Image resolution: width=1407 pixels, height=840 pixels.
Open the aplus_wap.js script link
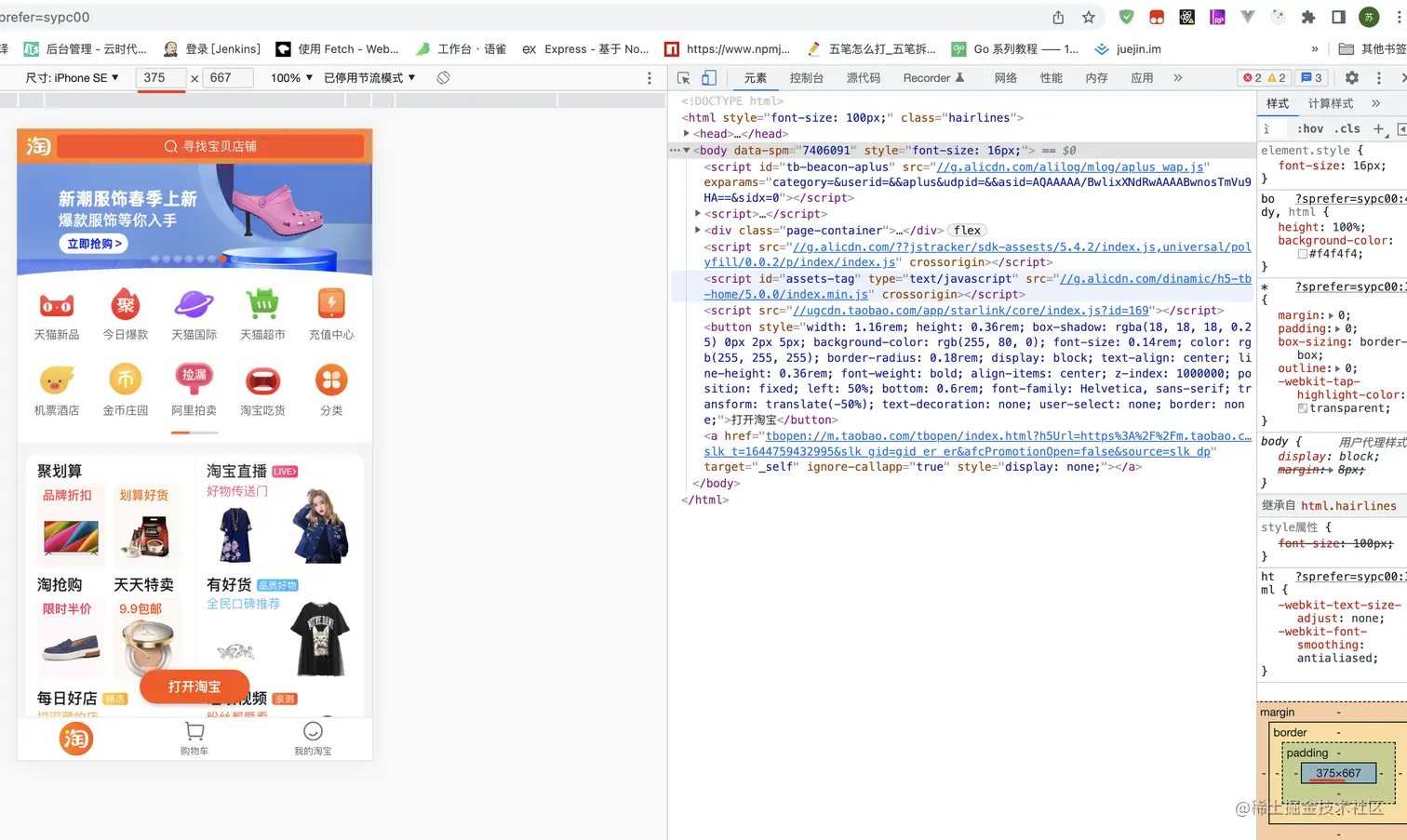1070,167
